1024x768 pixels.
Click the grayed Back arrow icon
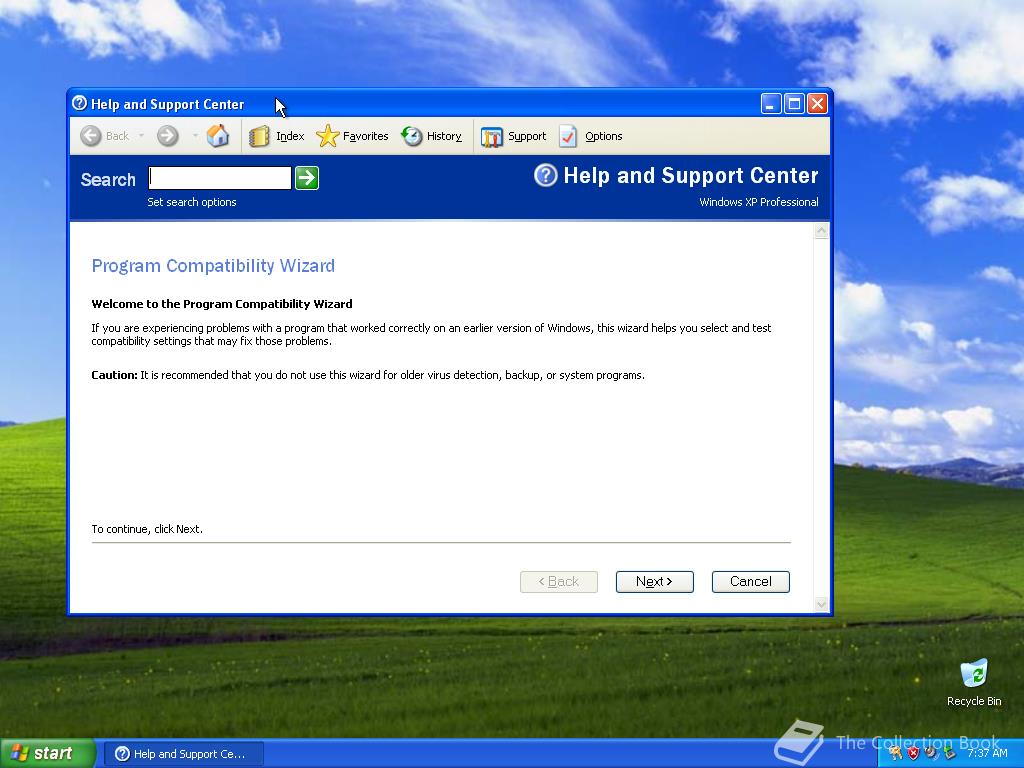pyautogui.click(x=91, y=136)
